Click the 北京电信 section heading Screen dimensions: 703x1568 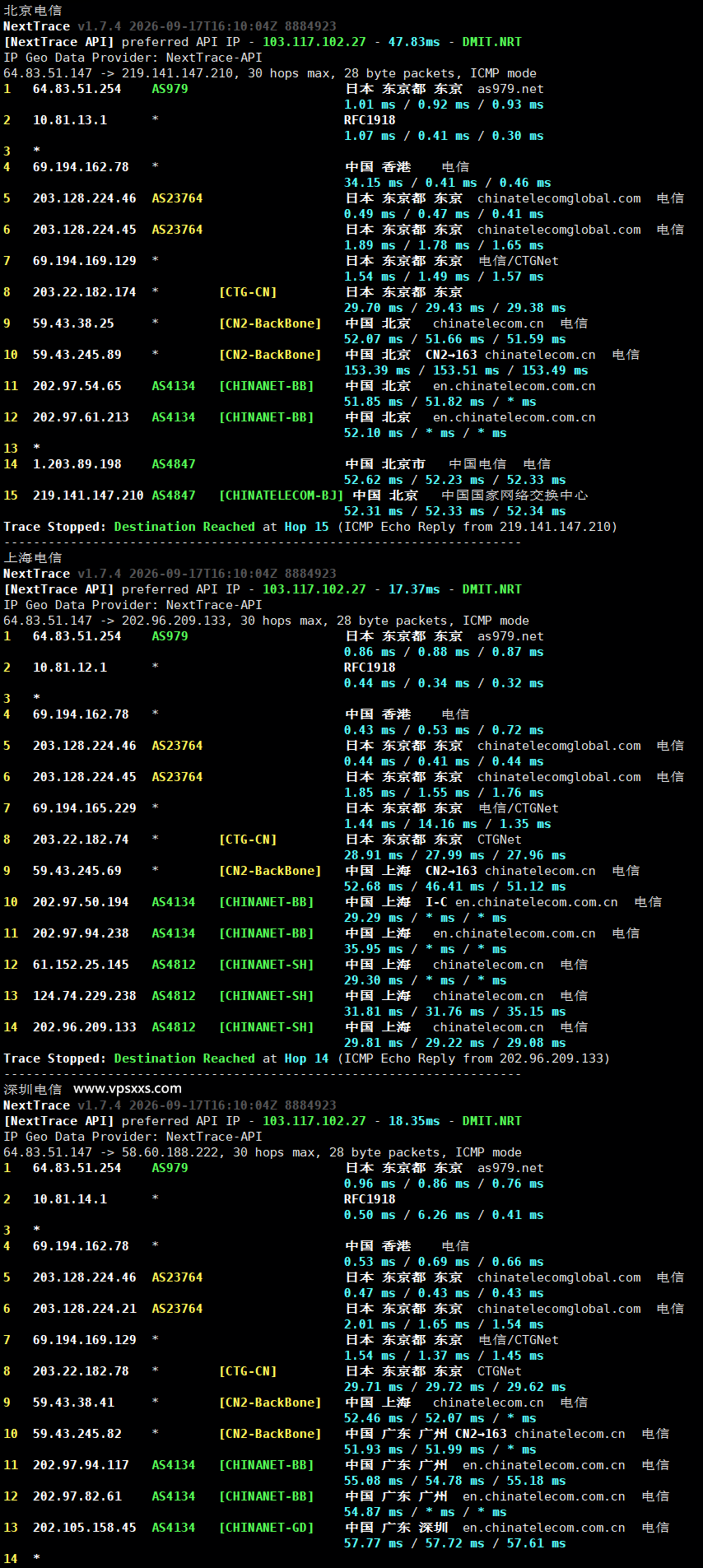[33, 11]
